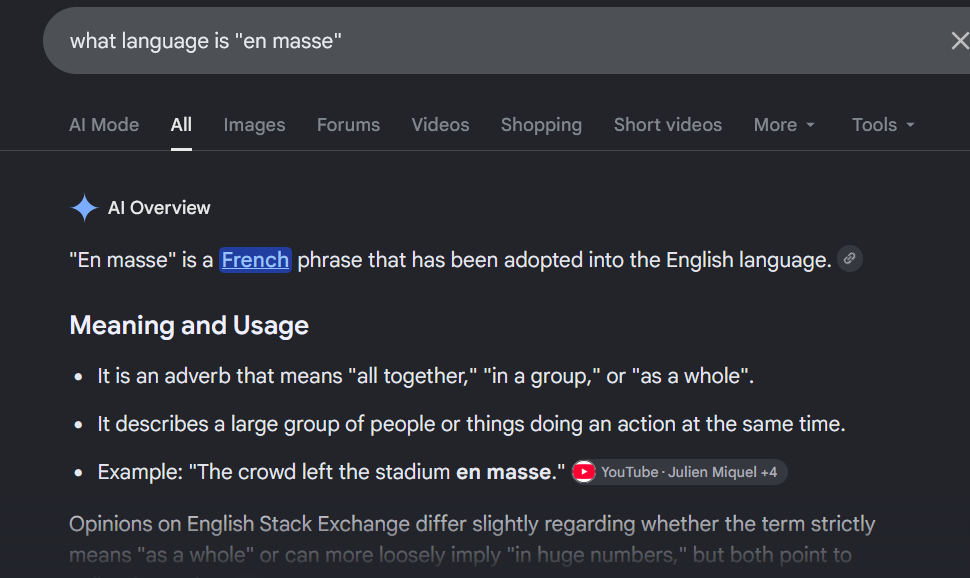This screenshot has width=970, height=578.
Task: Open YouTube · Julien Miquel +4 sources
Action: pyautogui.click(x=679, y=472)
